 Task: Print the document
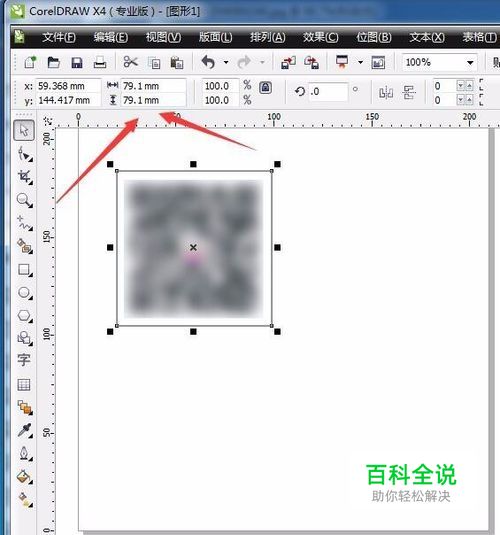click(100, 63)
